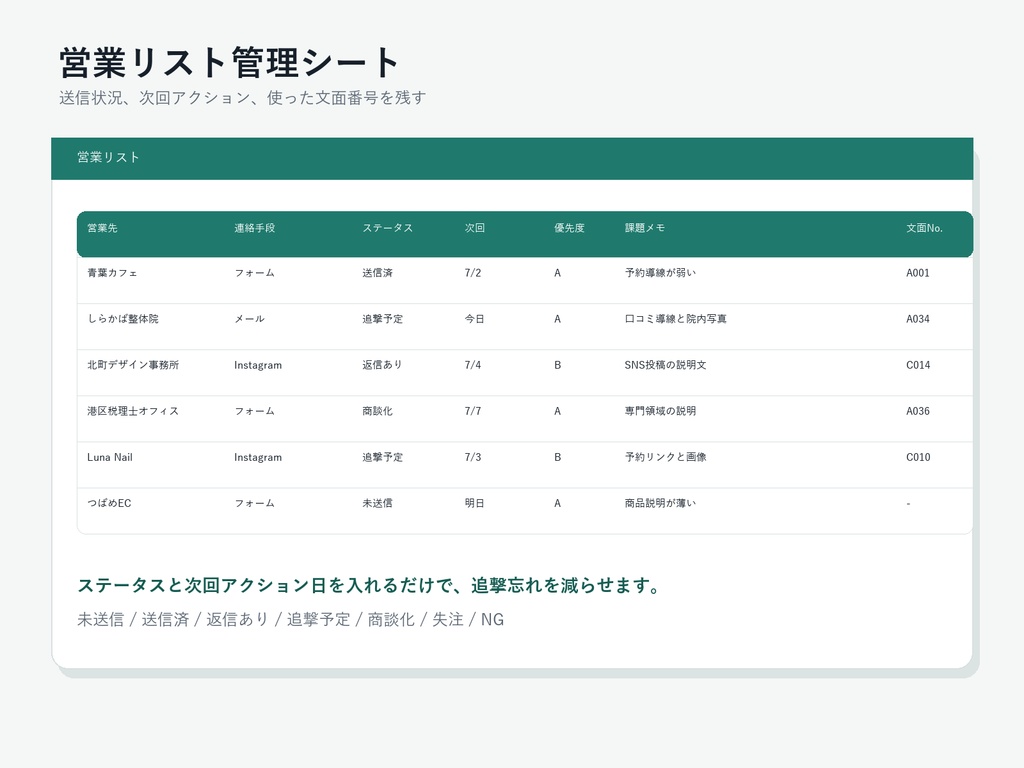
Task: Click the 口コミ導線と院内写真 memo
Action: pyautogui.click(x=676, y=319)
